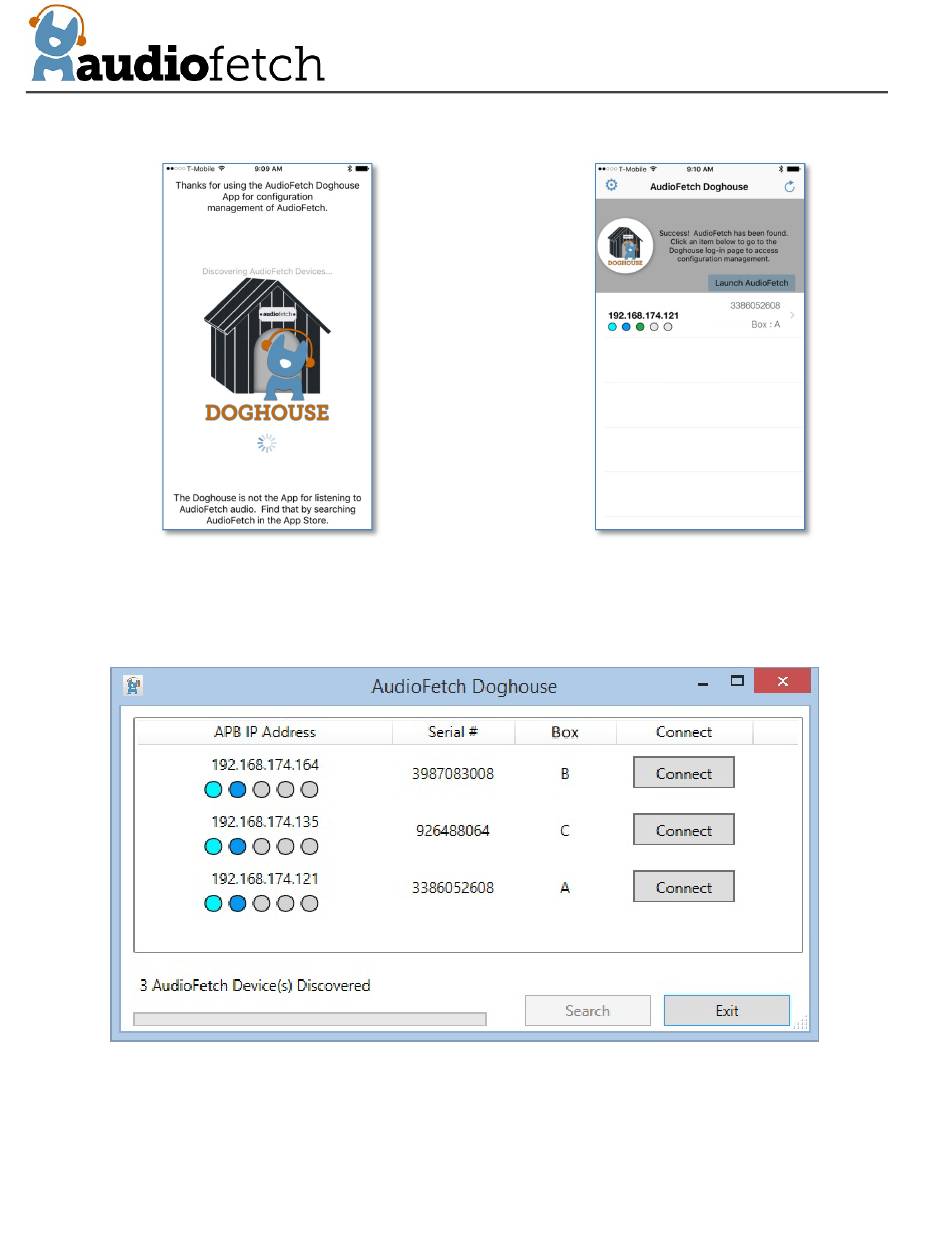Click serial number 3386052608 cell in Windows table
The height and width of the screenshot is (1254, 950).
click(453, 888)
